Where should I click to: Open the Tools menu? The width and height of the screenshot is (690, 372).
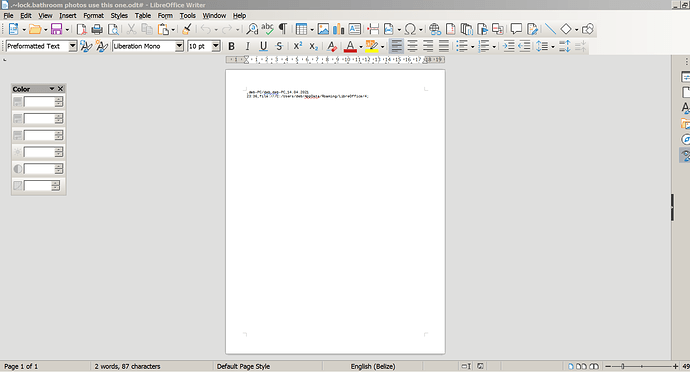tap(187, 15)
